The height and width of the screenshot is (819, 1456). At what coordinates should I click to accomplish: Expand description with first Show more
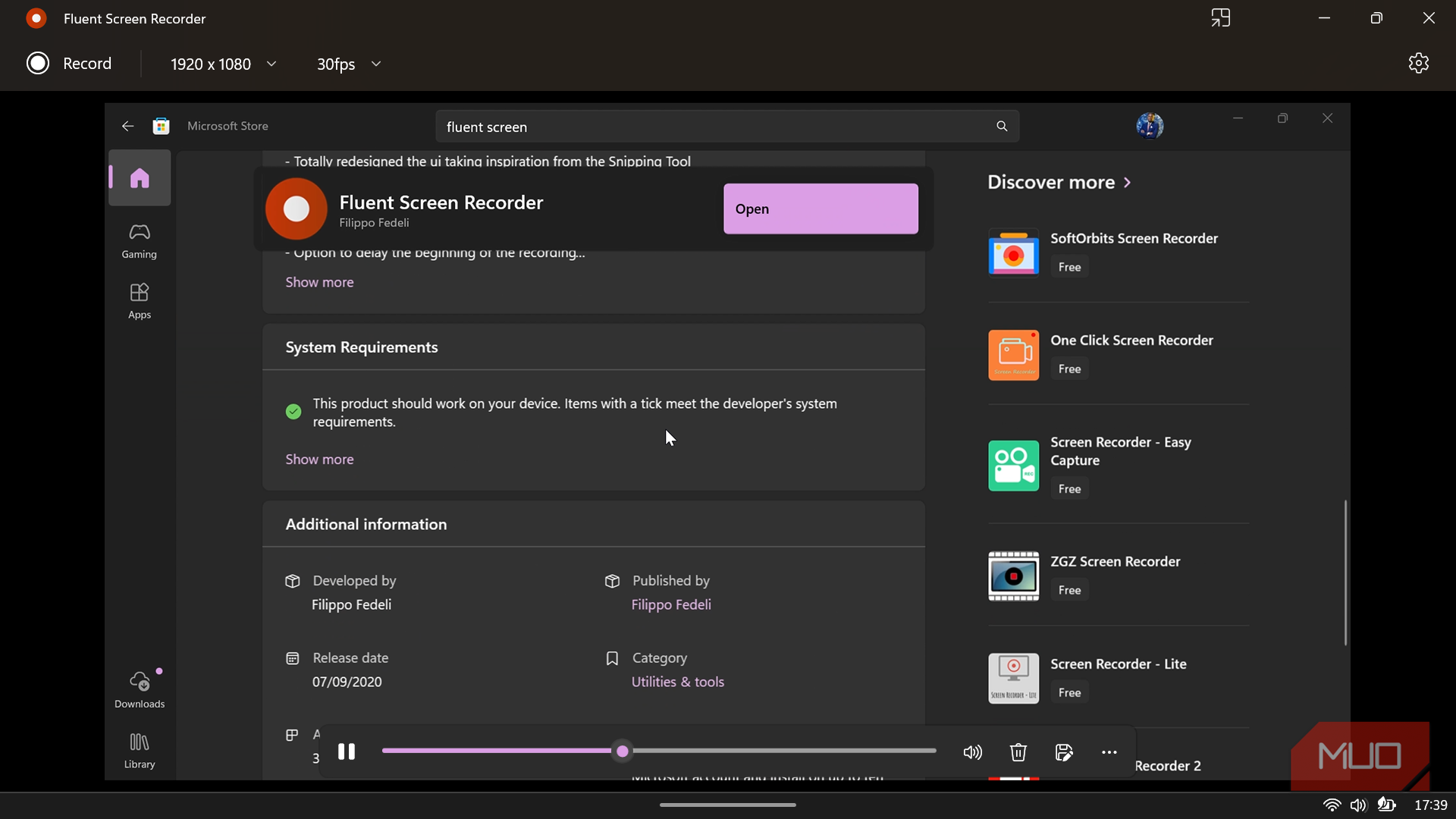[x=319, y=282]
